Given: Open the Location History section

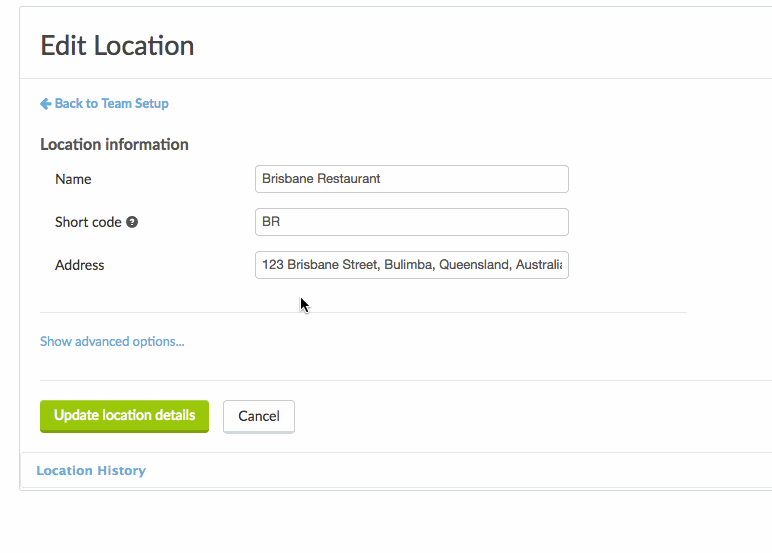Looking at the screenshot, I should (x=91, y=470).
